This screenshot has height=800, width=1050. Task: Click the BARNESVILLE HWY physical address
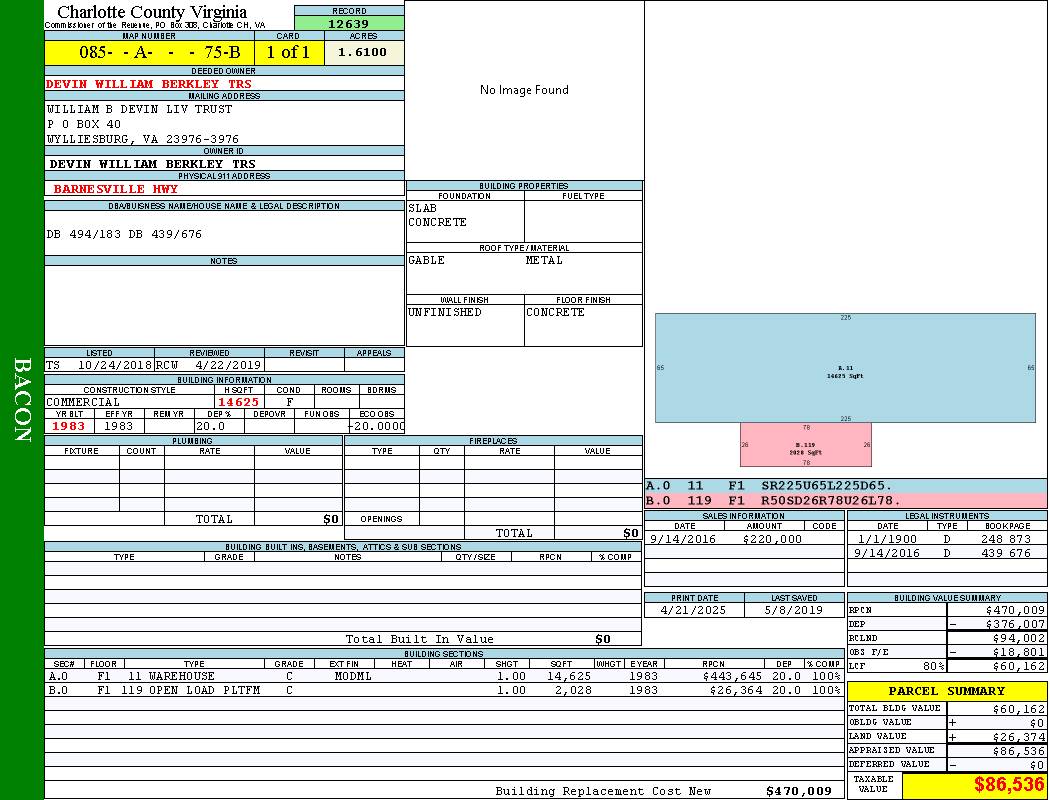click(x=116, y=188)
